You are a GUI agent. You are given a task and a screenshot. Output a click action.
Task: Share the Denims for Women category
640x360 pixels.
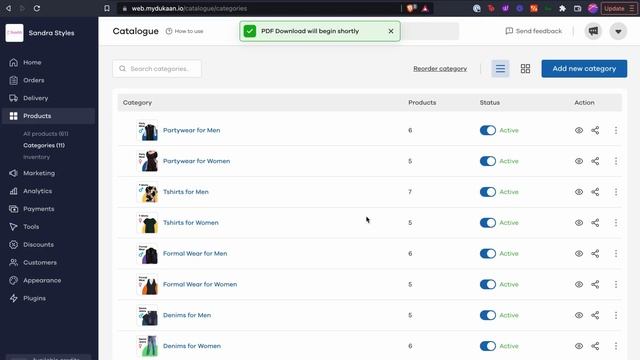(x=595, y=346)
